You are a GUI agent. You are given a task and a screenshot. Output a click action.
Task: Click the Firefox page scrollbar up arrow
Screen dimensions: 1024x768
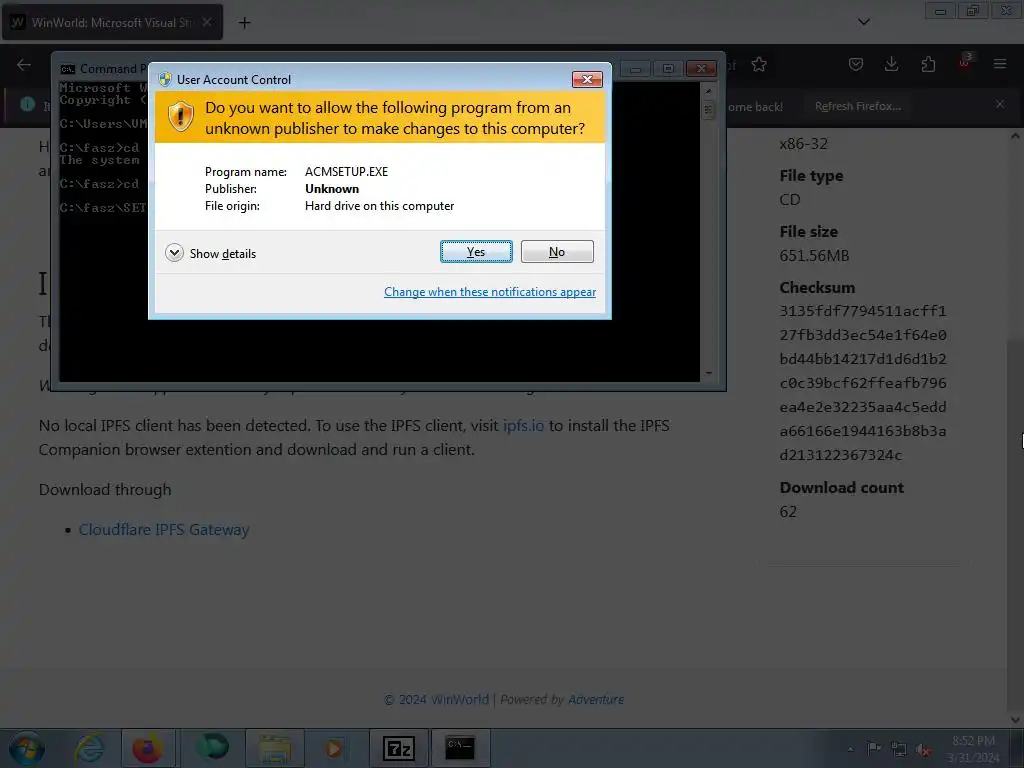tap(1015, 136)
